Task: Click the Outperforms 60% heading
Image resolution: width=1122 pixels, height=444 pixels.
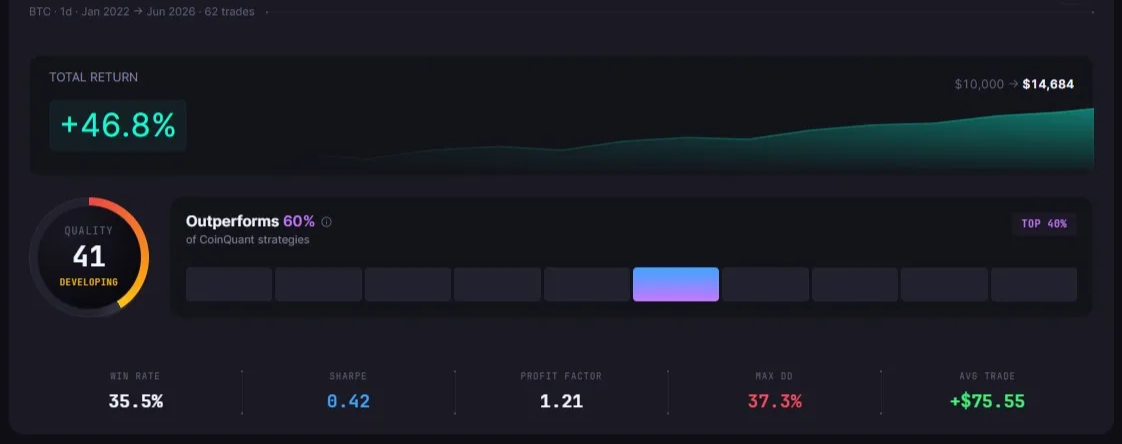Action: pyautogui.click(x=250, y=221)
